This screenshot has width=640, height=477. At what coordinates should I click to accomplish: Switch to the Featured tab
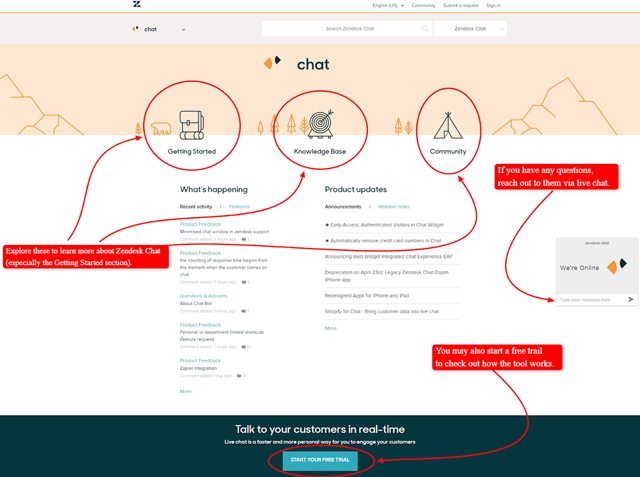click(239, 207)
